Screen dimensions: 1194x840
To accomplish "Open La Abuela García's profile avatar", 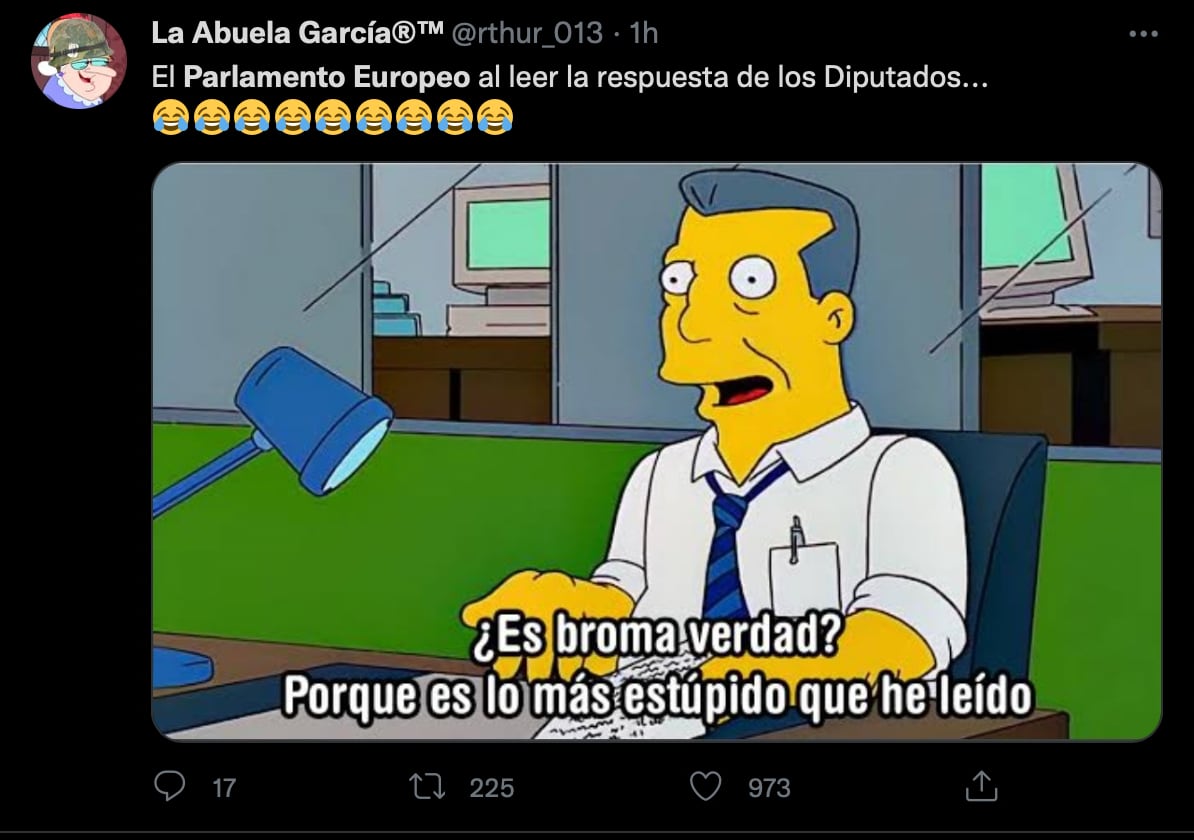I will click(x=78, y=61).
